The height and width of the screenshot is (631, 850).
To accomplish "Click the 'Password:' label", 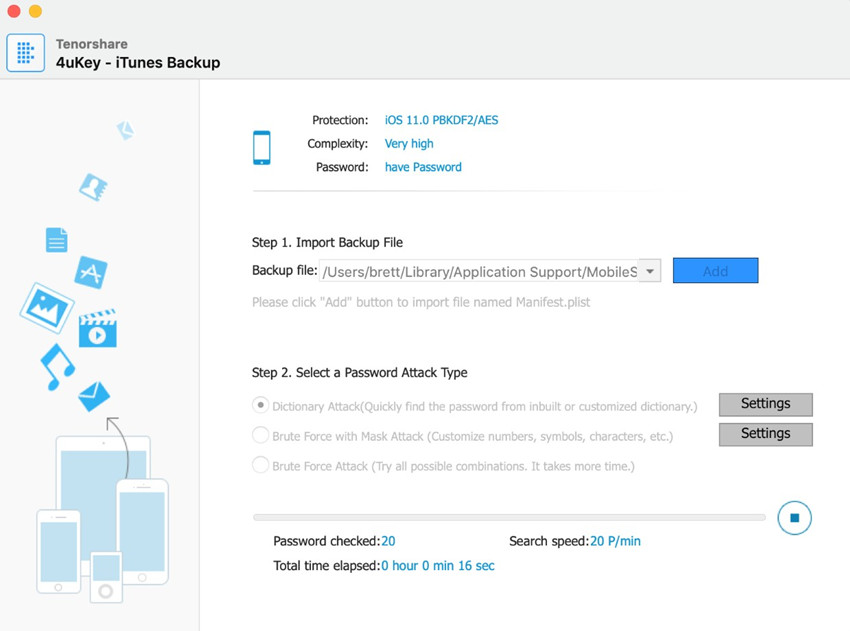I will pos(342,167).
